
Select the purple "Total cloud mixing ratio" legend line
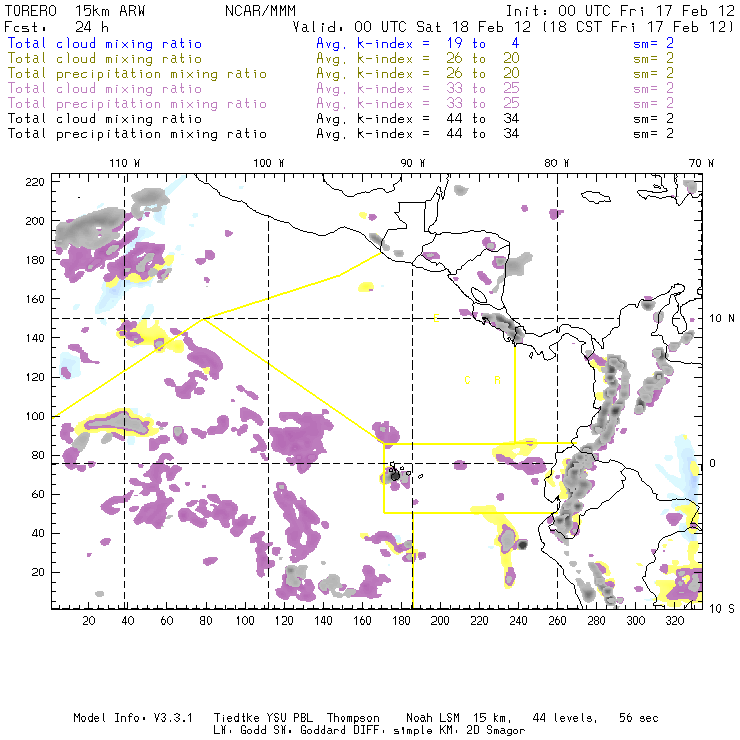[x=105, y=89]
